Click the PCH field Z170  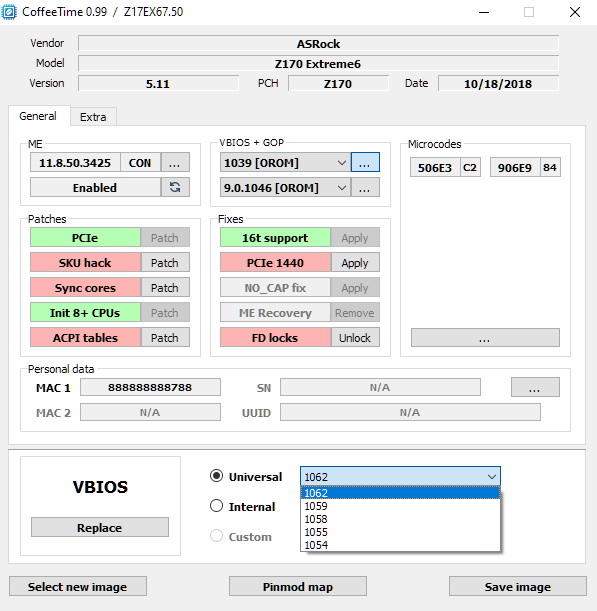(338, 83)
